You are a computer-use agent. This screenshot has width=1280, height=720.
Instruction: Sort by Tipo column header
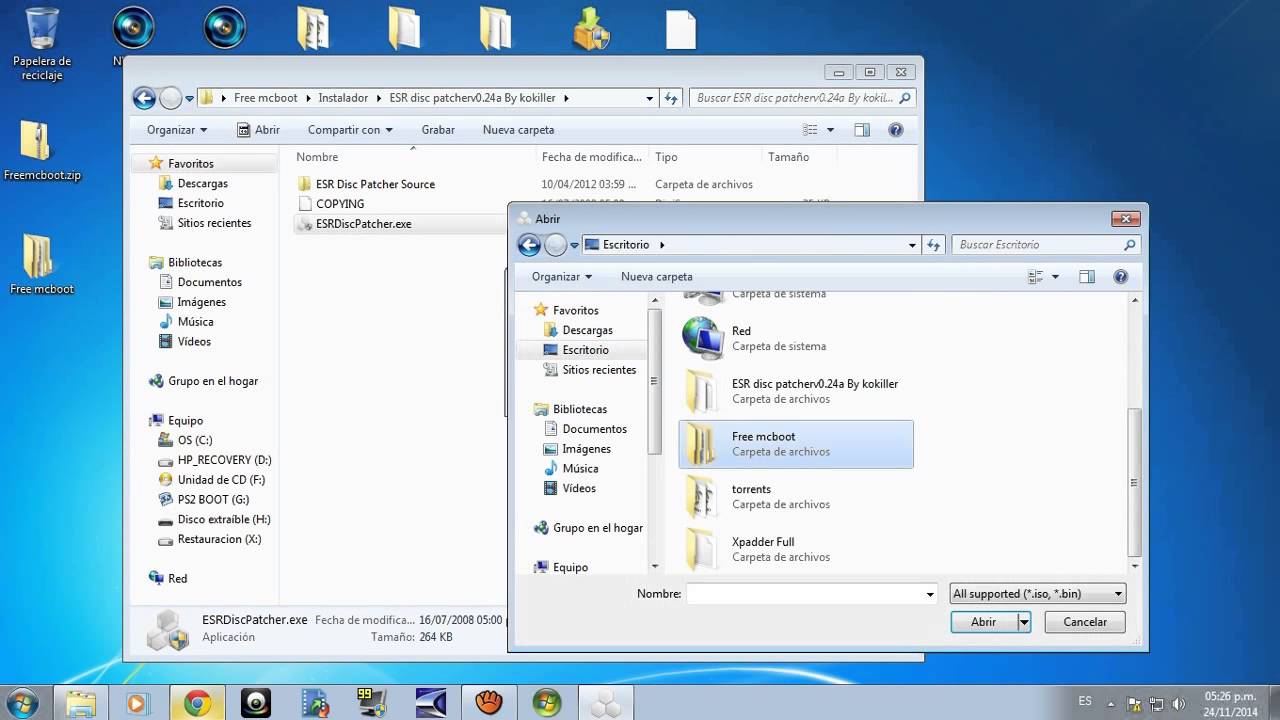[705, 157]
